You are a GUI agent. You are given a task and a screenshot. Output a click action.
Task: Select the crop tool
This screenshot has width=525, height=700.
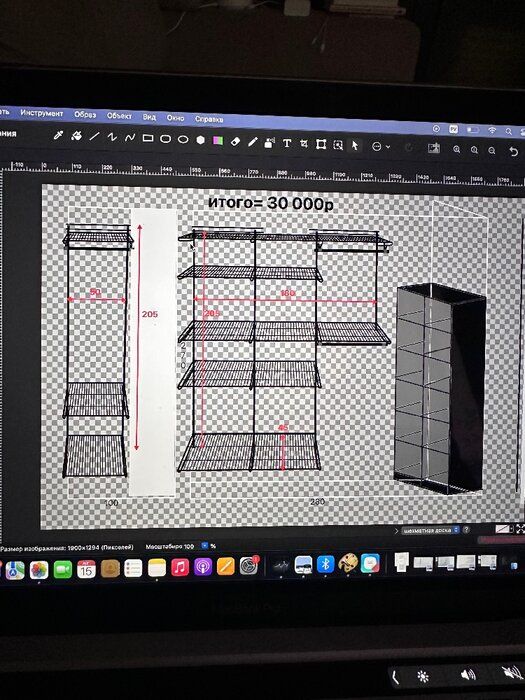point(304,144)
